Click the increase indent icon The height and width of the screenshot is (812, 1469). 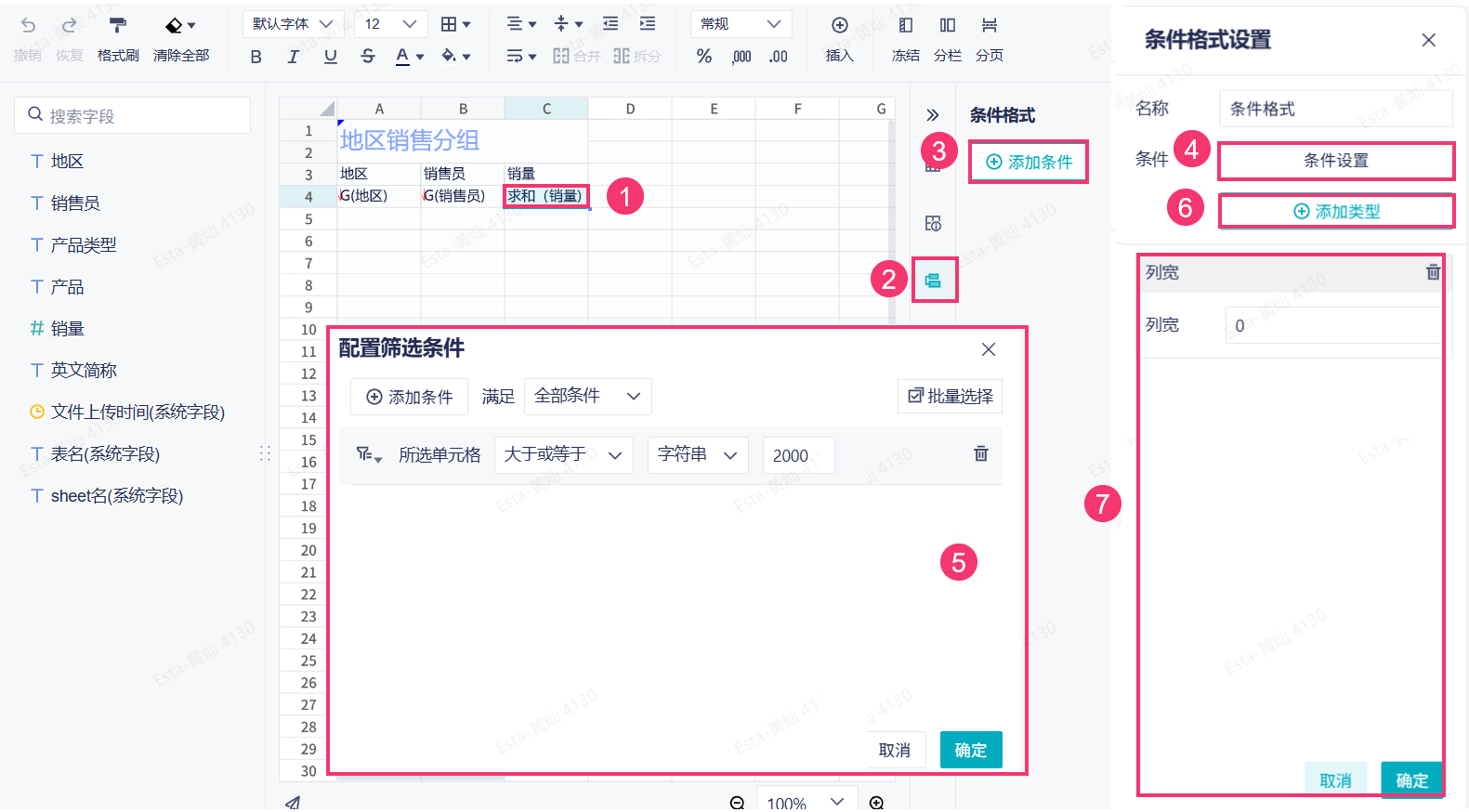648,24
